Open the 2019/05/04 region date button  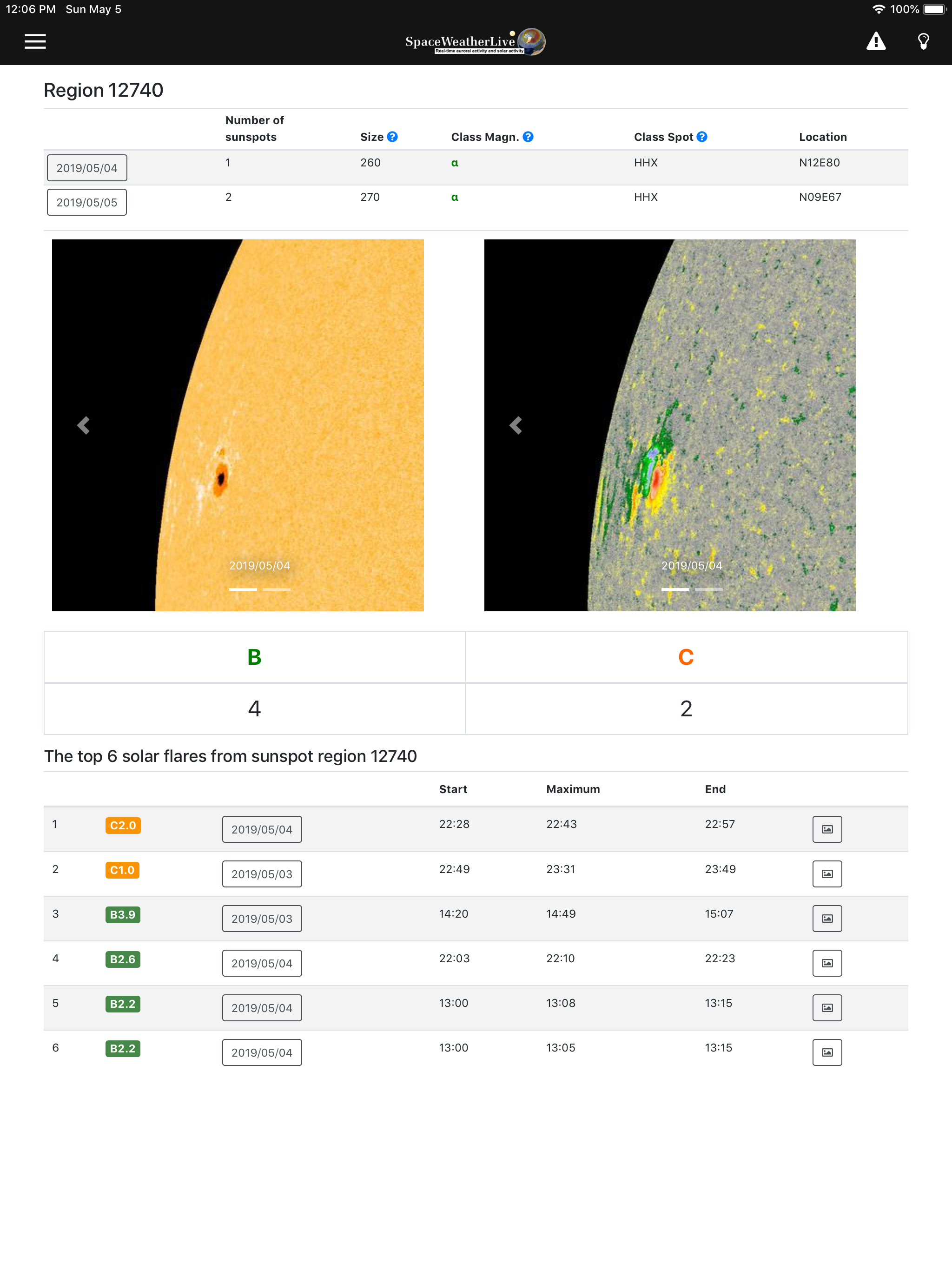pos(87,168)
